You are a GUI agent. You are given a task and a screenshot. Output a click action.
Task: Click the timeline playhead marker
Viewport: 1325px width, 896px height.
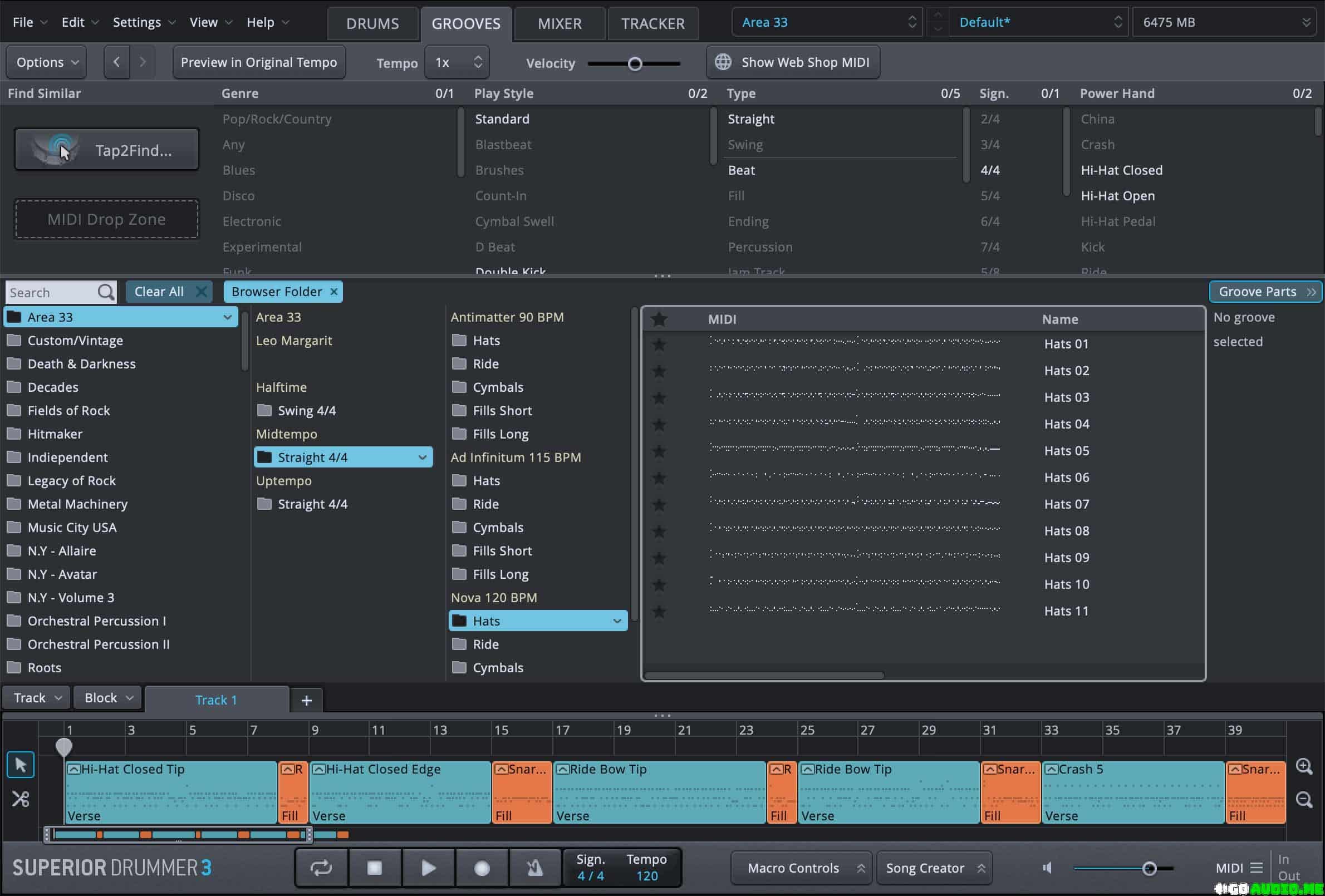[64, 747]
